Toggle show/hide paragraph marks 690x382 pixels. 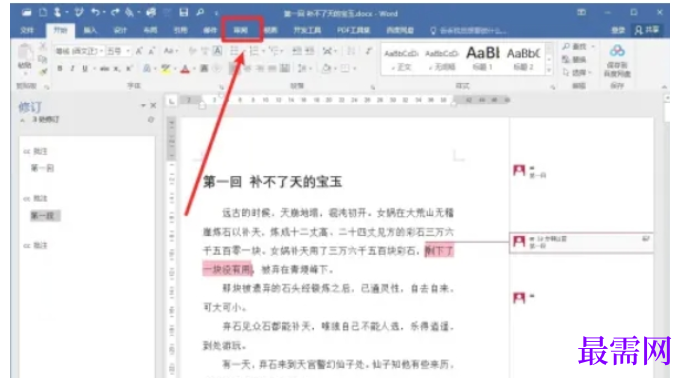(369, 51)
